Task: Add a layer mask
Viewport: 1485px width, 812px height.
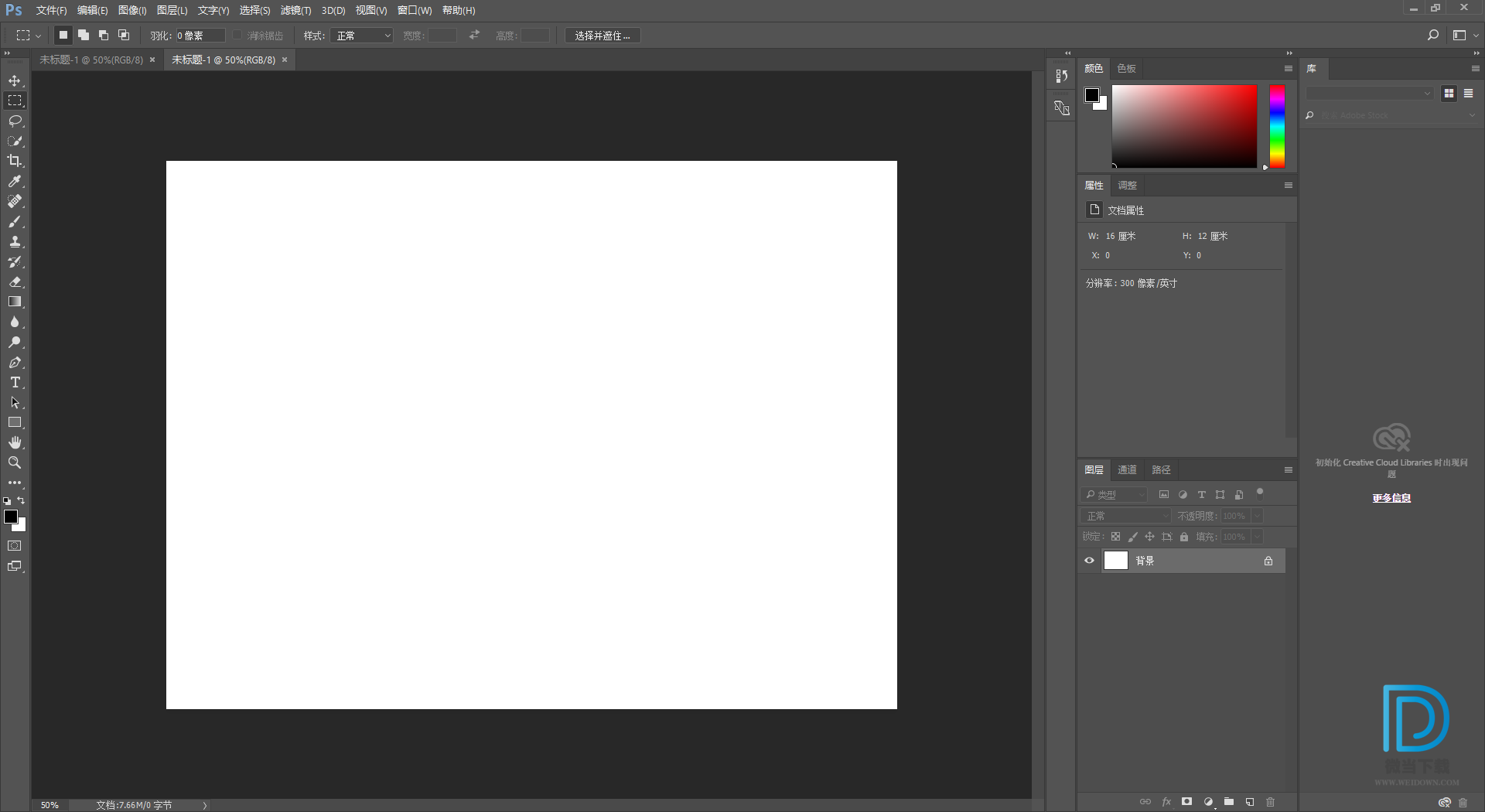Action: [1187, 802]
